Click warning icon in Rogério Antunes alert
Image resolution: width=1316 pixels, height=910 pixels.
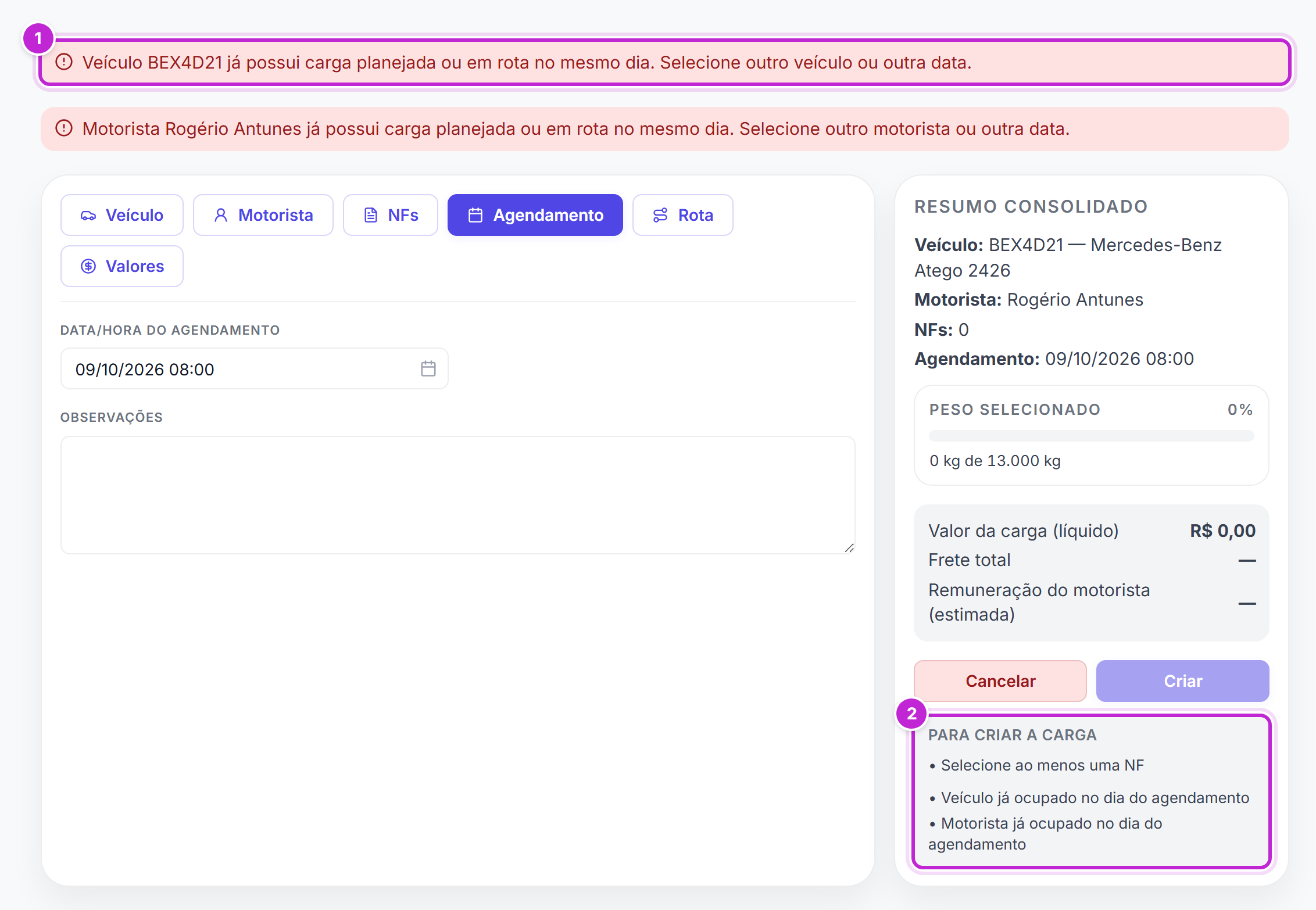click(64, 128)
